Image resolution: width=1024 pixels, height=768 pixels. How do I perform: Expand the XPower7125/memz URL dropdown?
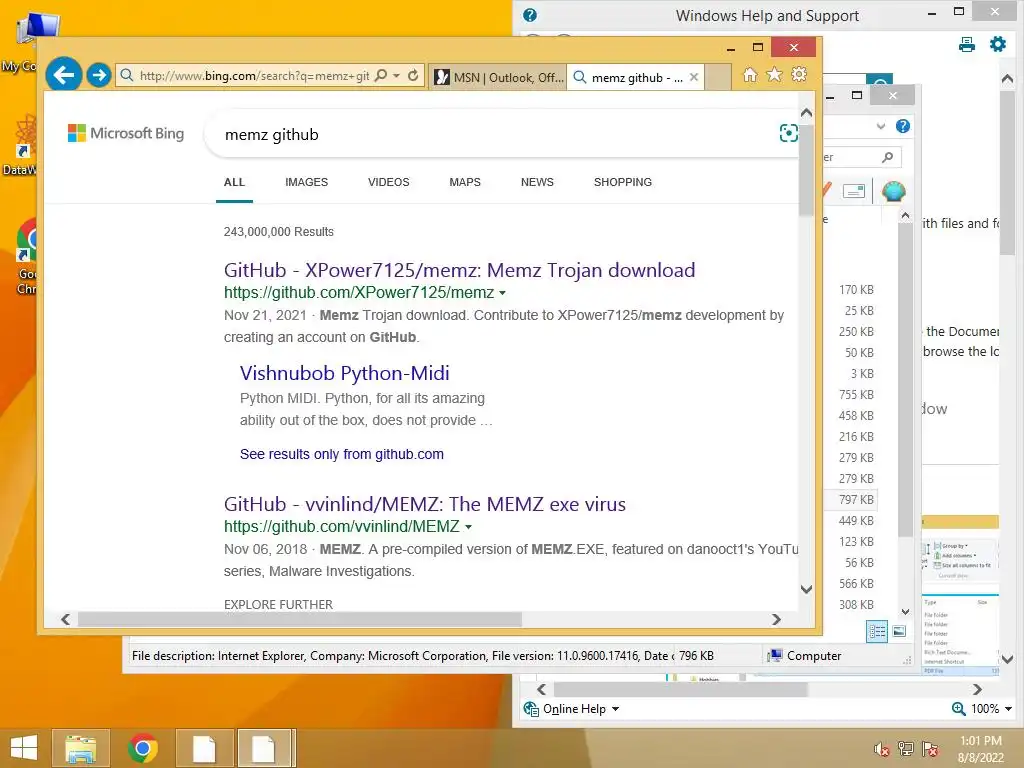click(502, 293)
